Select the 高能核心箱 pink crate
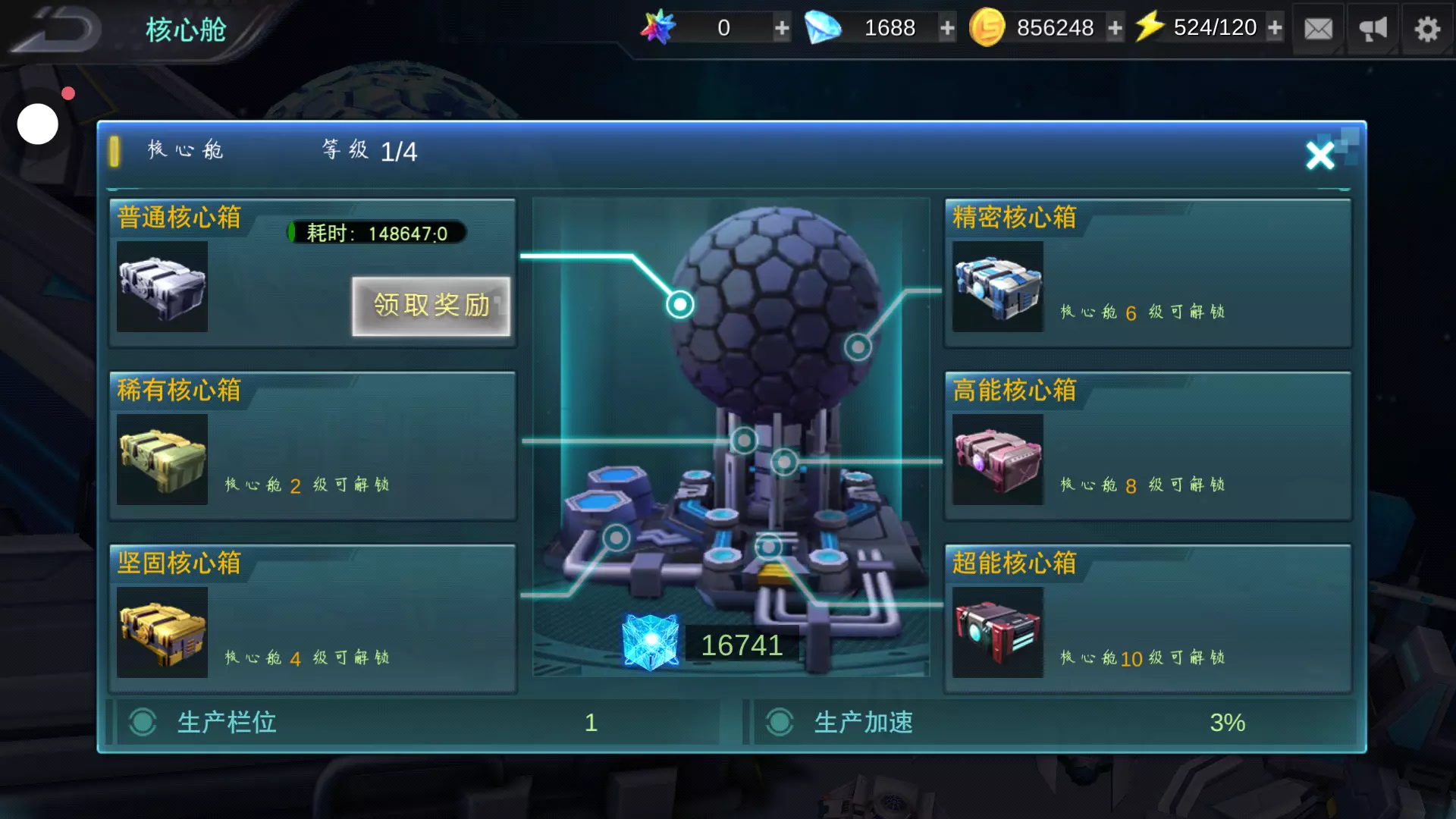This screenshot has width=1456, height=819. [998, 460]
